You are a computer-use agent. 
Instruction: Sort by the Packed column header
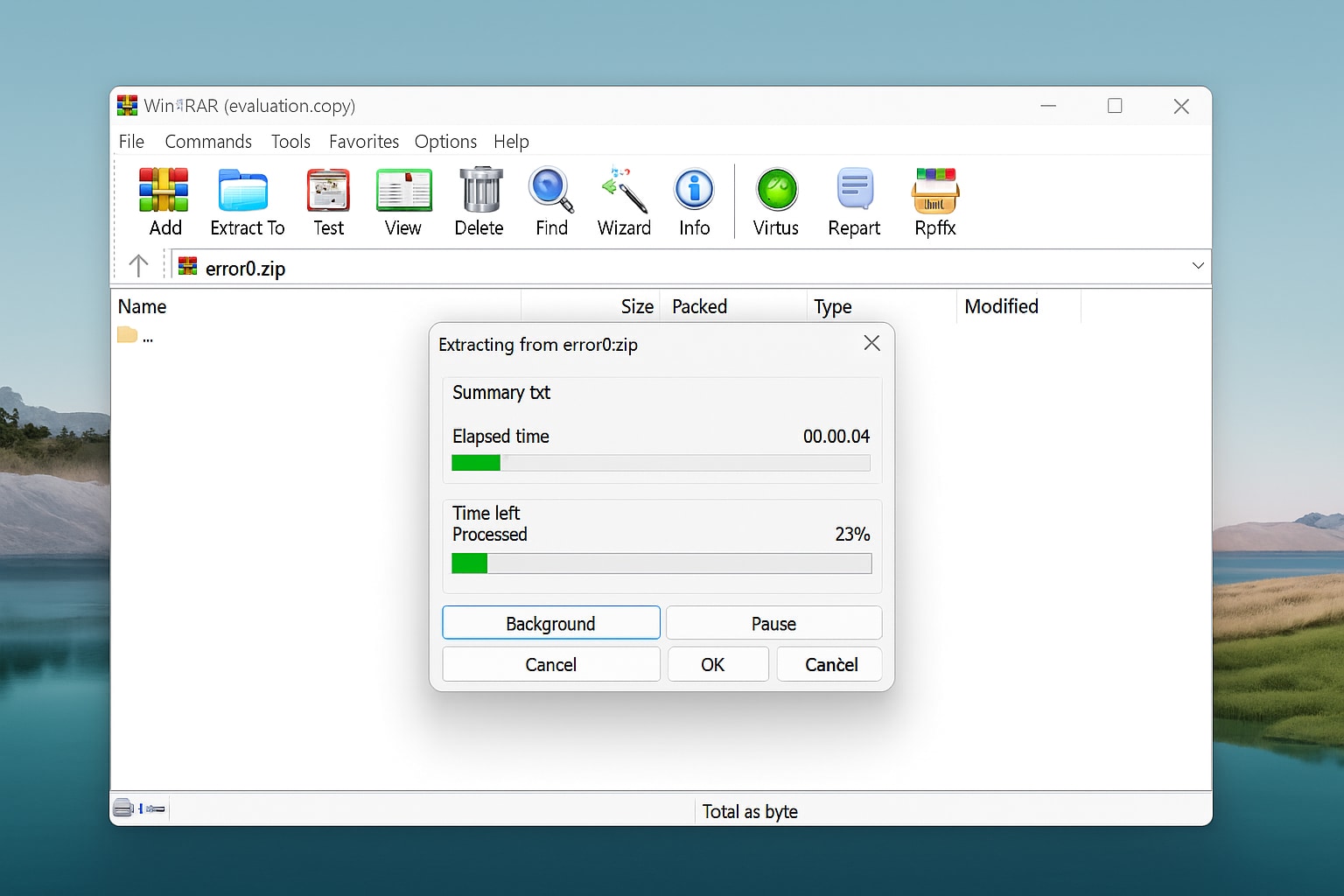pos(733,306)
